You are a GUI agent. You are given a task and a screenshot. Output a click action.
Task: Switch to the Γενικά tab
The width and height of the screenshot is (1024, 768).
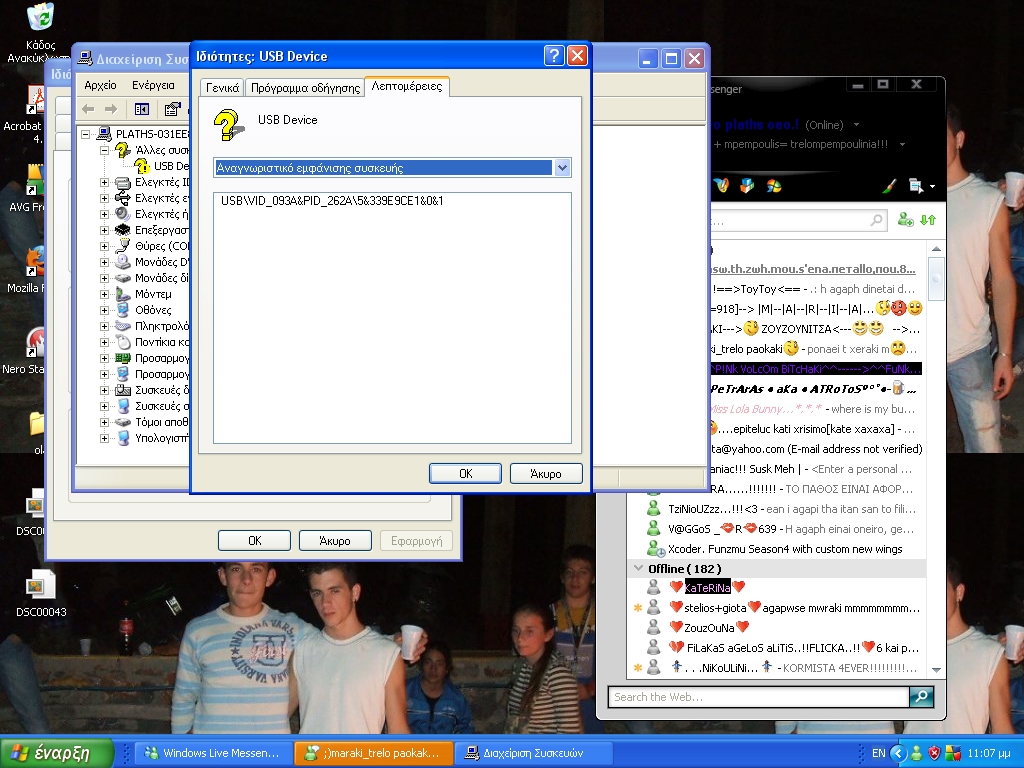point(222,88)
